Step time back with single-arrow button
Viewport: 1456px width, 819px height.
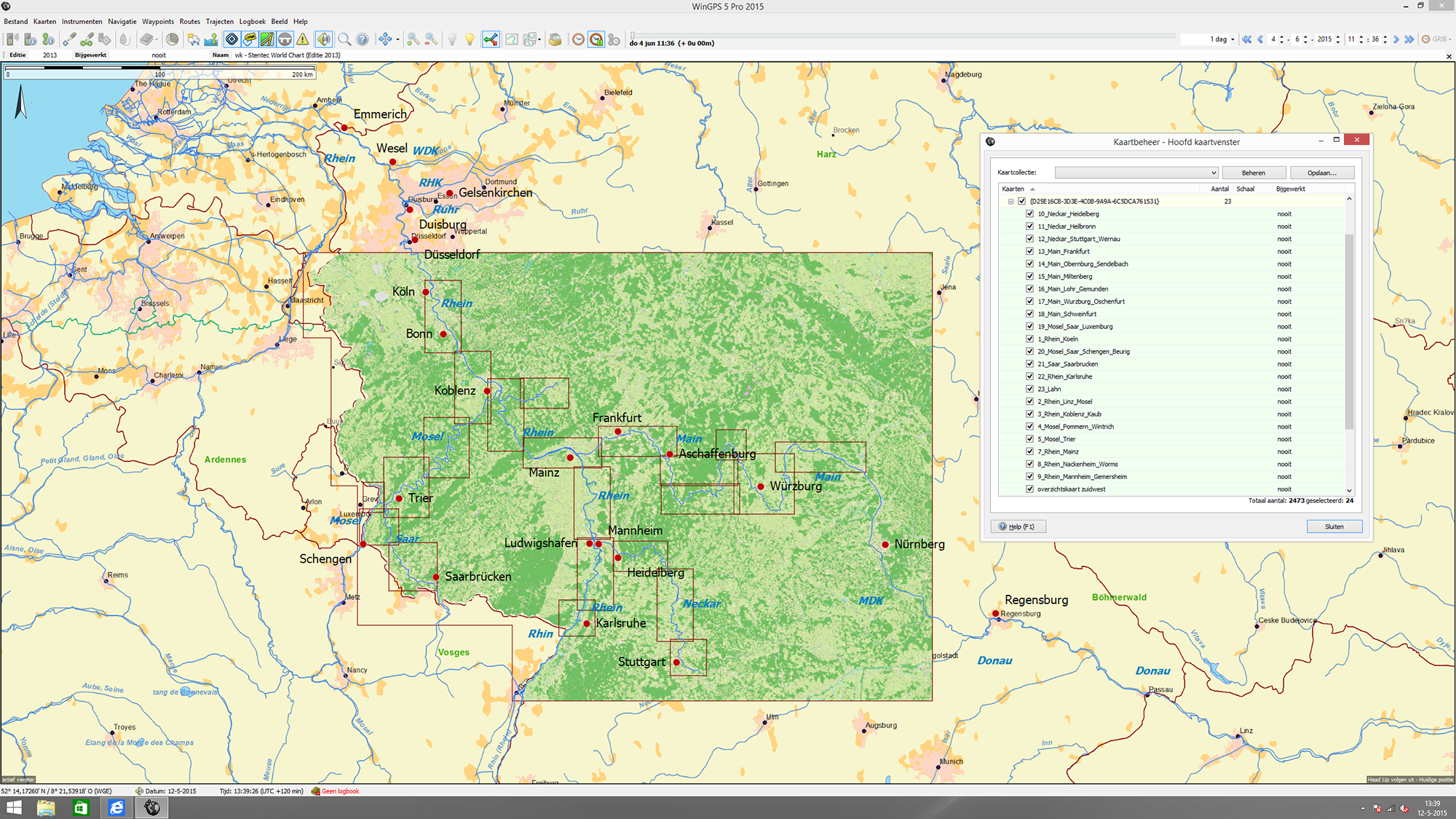coord(1260,39)
